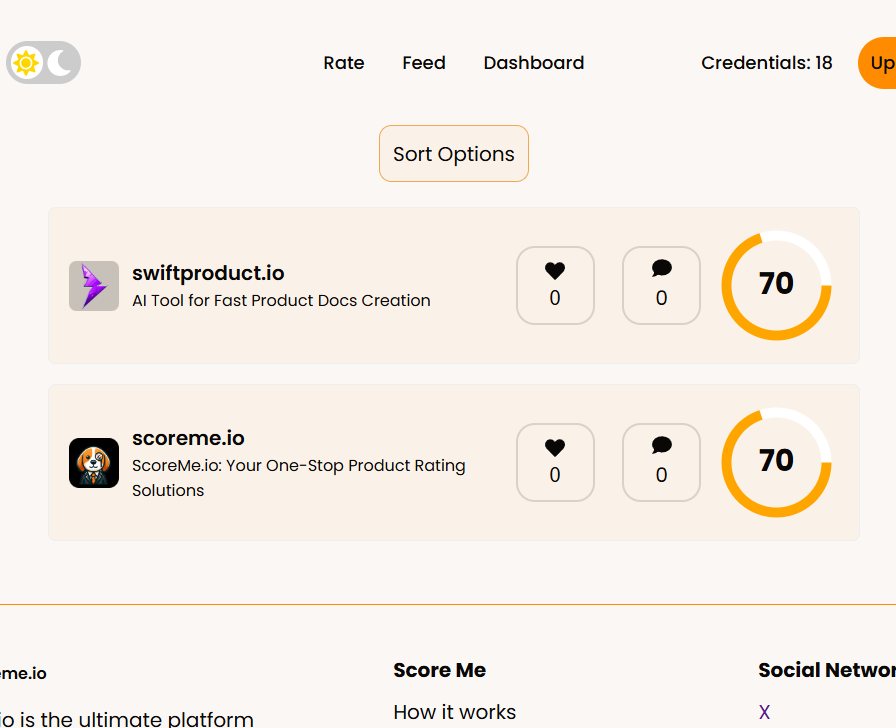896x728 pixels.
Task: Click the swiftproduct.io lightning bolt logo
Action: click(x=94, y=286)
